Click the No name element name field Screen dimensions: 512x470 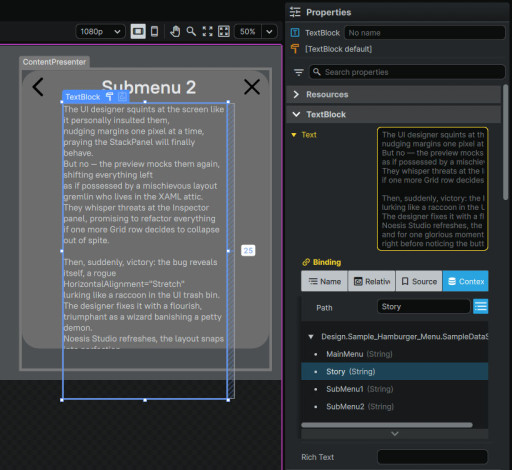click(425, 33)
